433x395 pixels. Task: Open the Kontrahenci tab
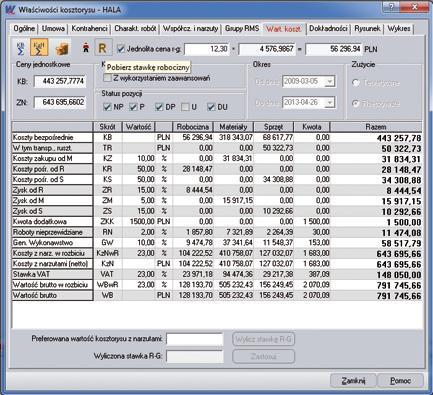tap(89, 29)
